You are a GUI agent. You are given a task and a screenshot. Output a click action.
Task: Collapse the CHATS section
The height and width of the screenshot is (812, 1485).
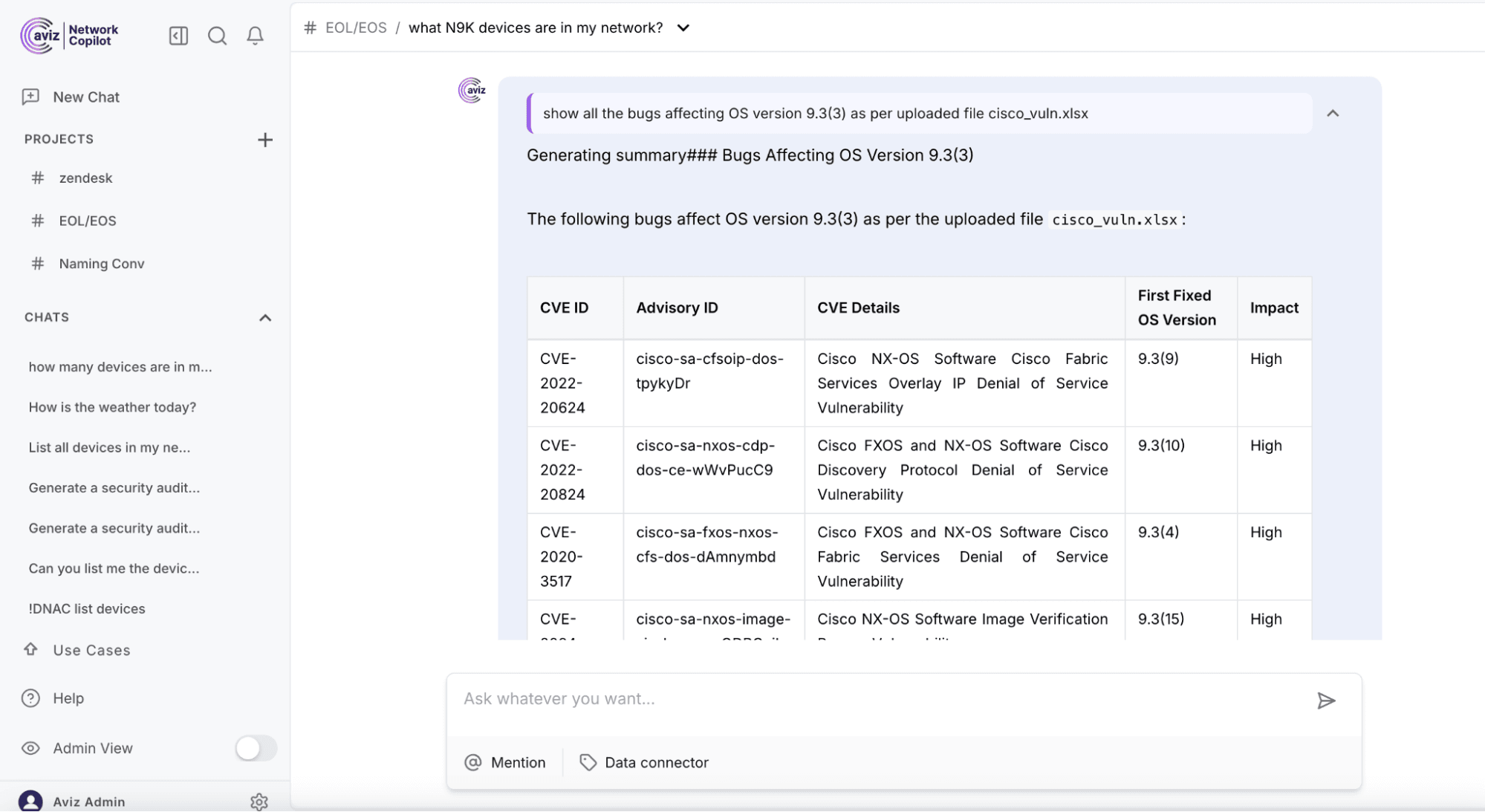264,317
